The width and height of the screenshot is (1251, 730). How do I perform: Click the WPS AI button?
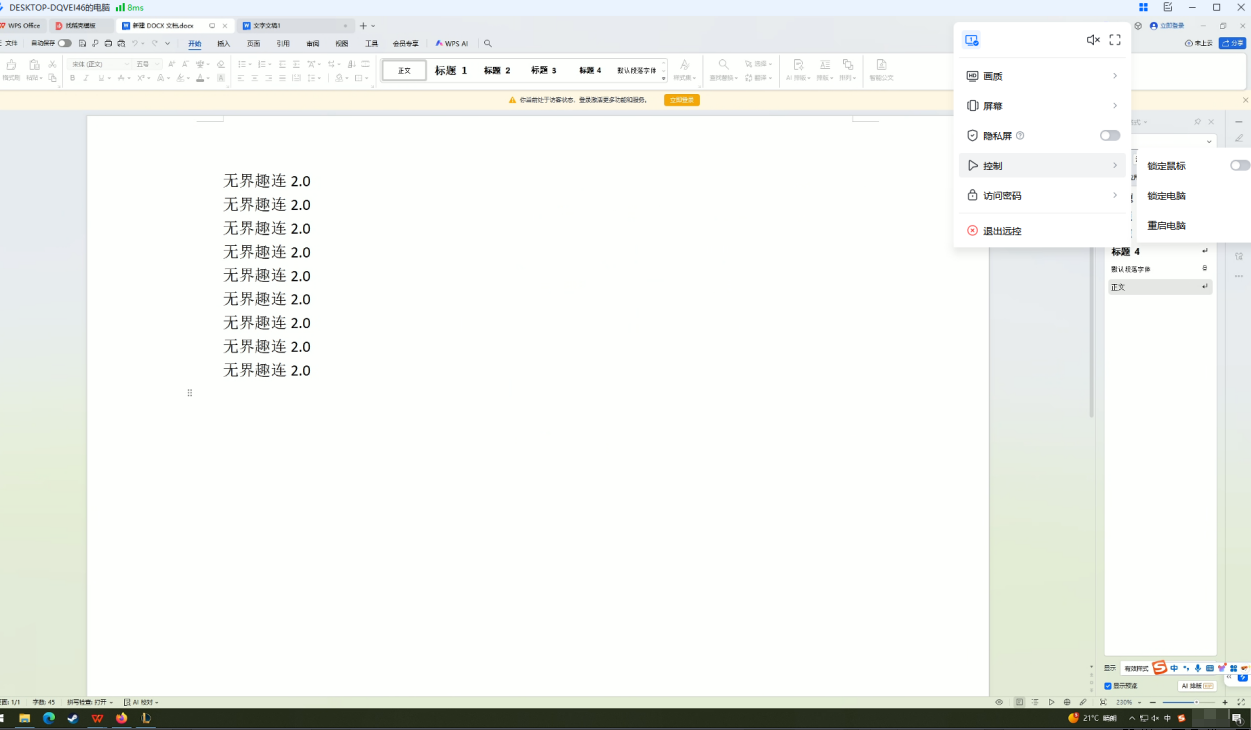click(x=452, y=43)
